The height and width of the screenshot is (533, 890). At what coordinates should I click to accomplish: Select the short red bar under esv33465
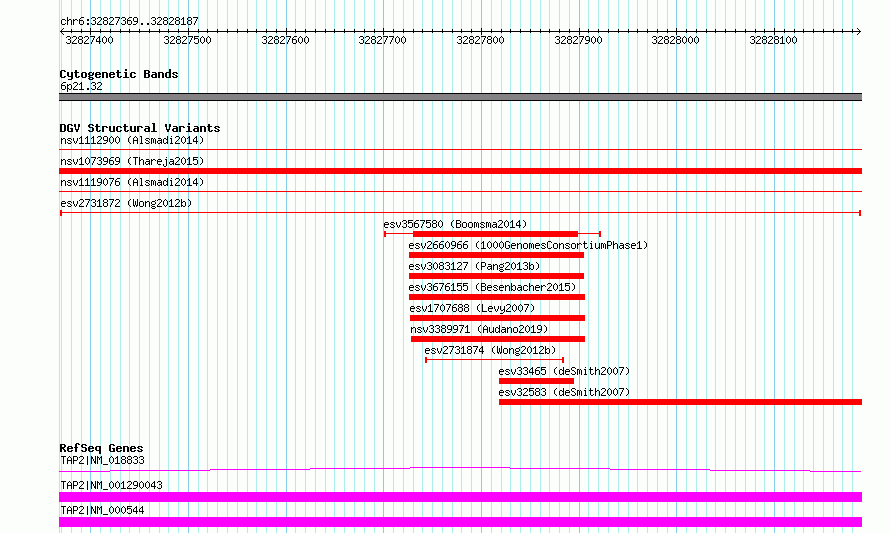click(536, 381)
